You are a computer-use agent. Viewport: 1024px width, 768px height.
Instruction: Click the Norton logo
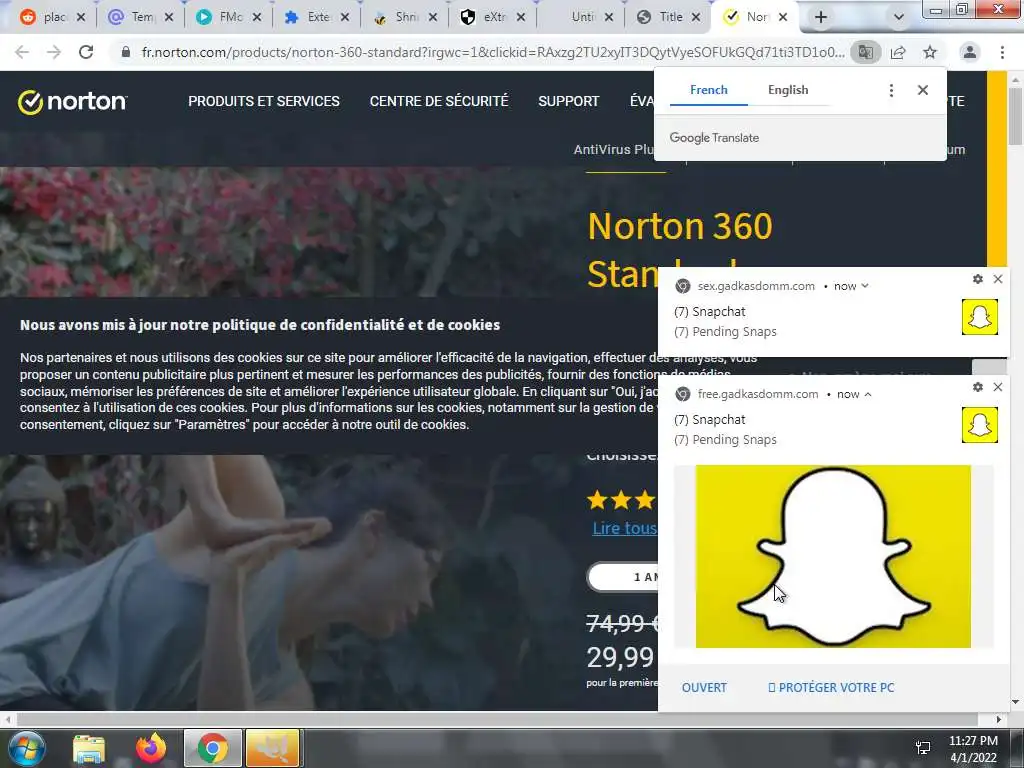click(x=72, y=101)
